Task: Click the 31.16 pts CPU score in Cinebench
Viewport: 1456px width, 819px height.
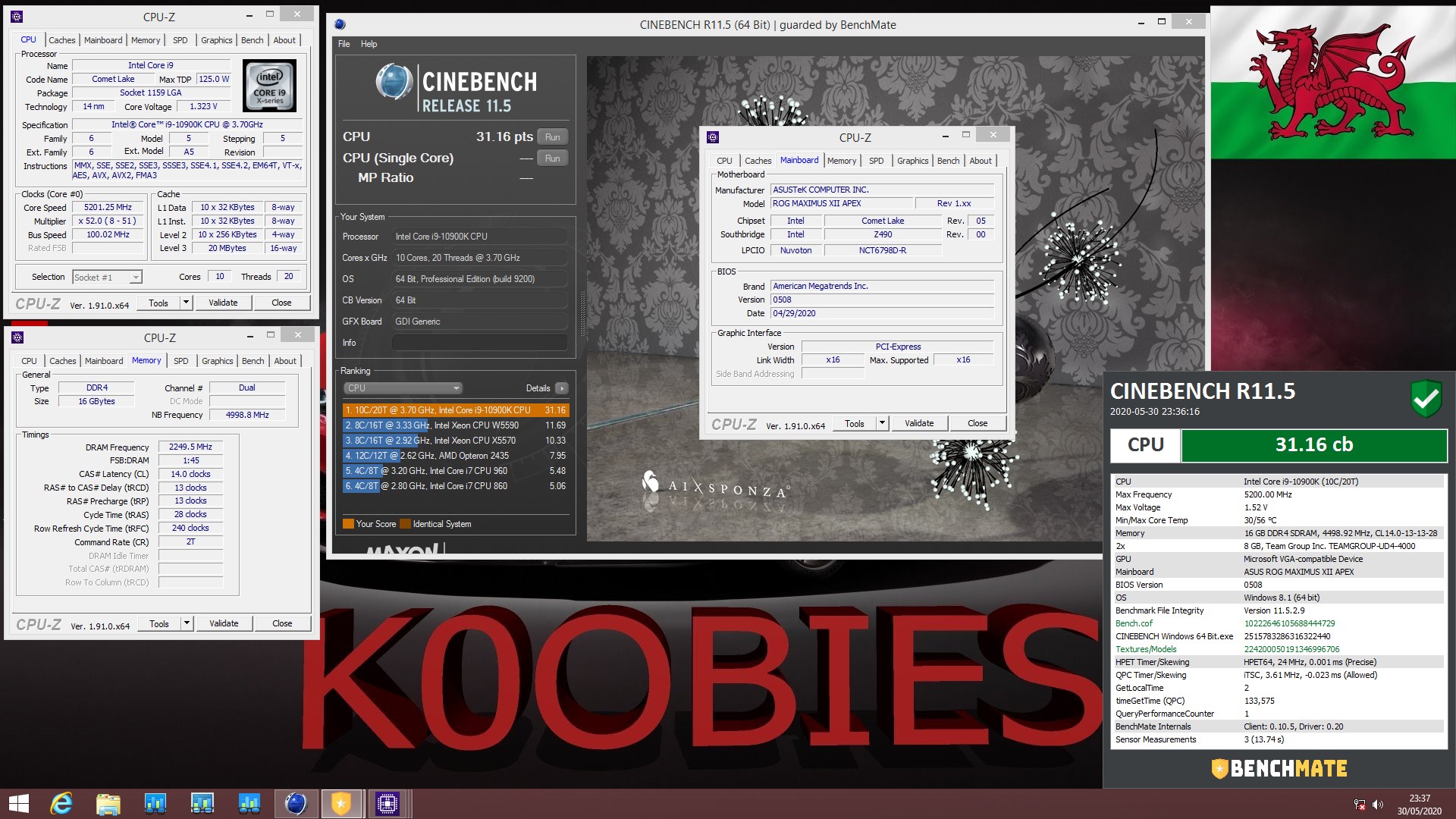Action: [504, 136]
